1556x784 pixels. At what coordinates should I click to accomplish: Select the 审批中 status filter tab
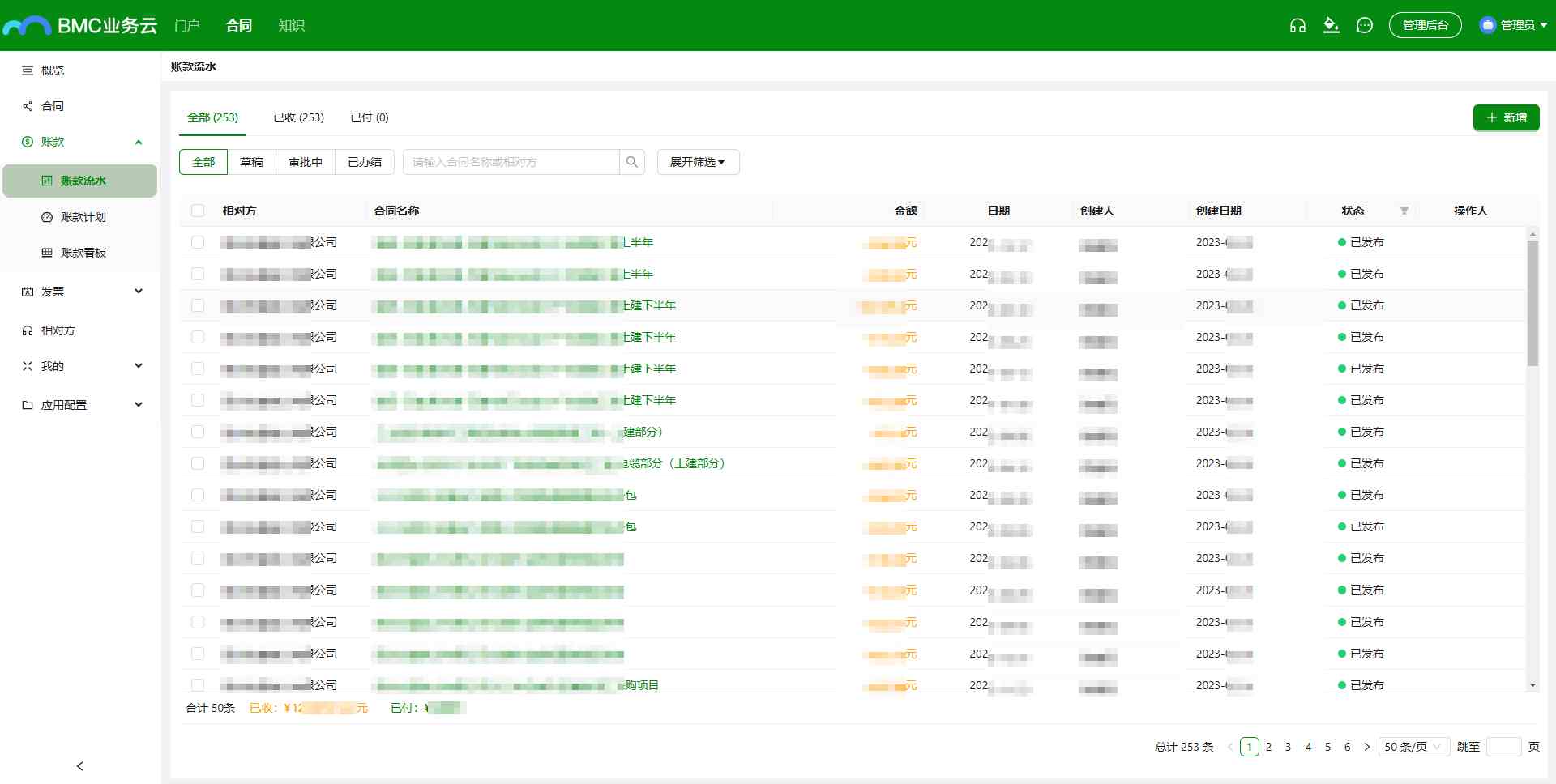coord(306,162)
